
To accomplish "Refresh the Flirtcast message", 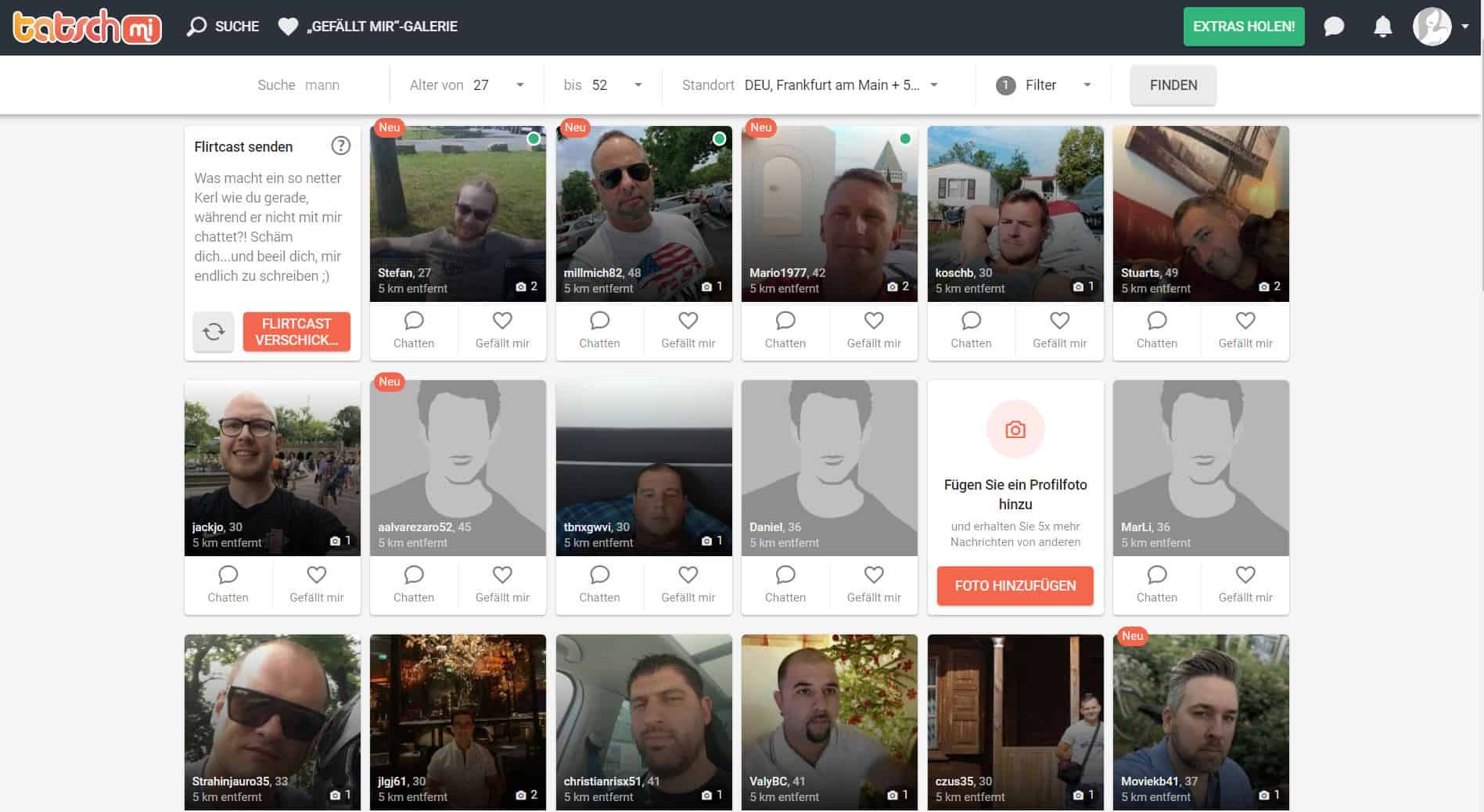I will click(x=213, y=332).
